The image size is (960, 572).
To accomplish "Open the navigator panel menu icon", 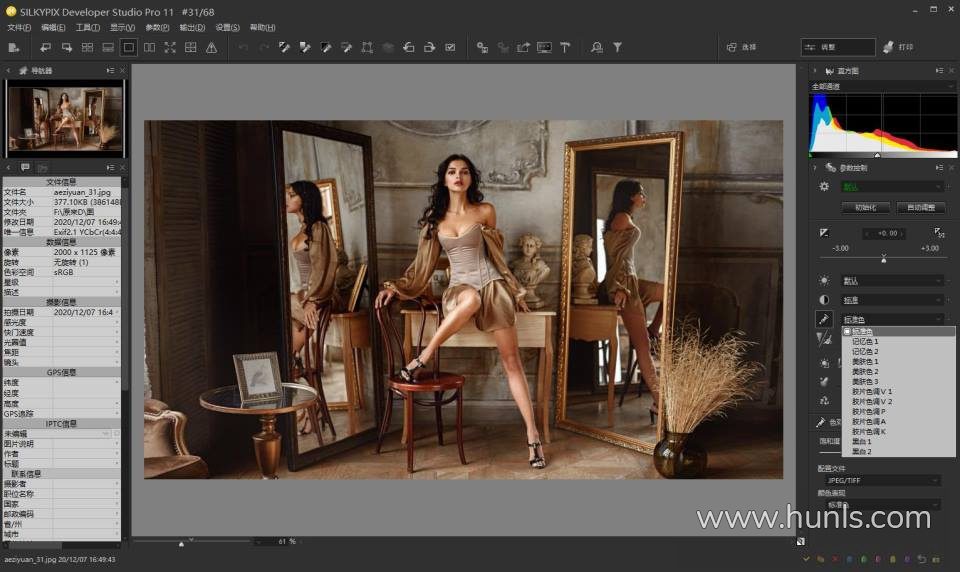I will [110, 71].
